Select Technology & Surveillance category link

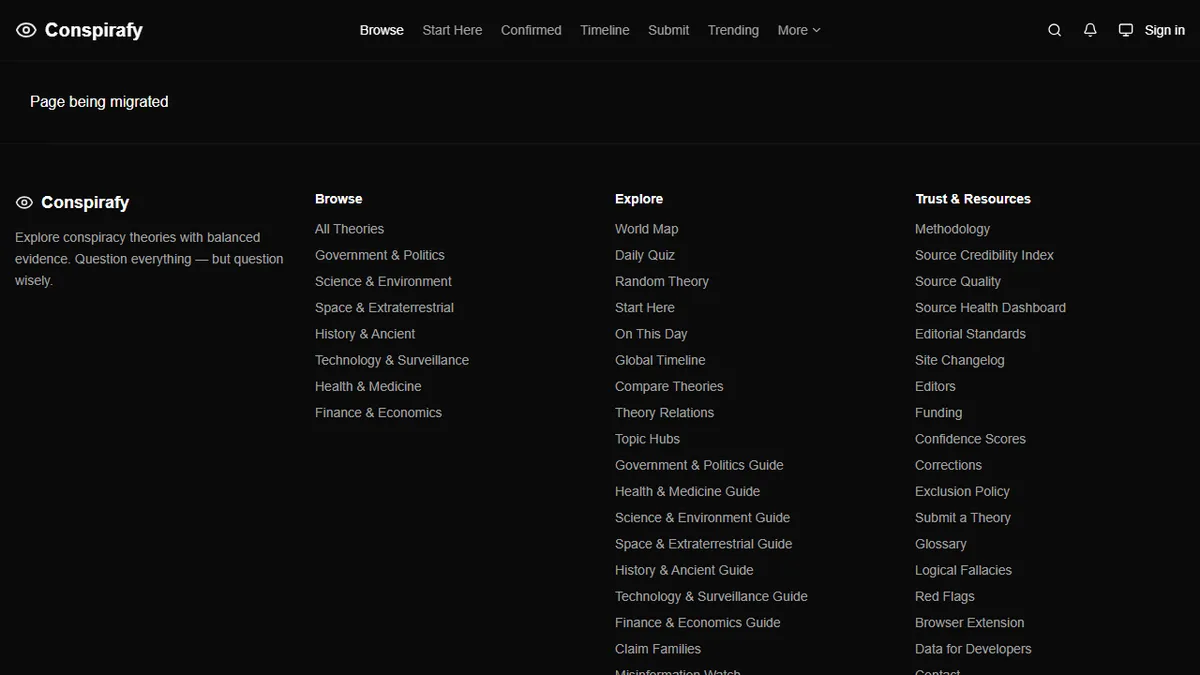click(x=392, y=360)
